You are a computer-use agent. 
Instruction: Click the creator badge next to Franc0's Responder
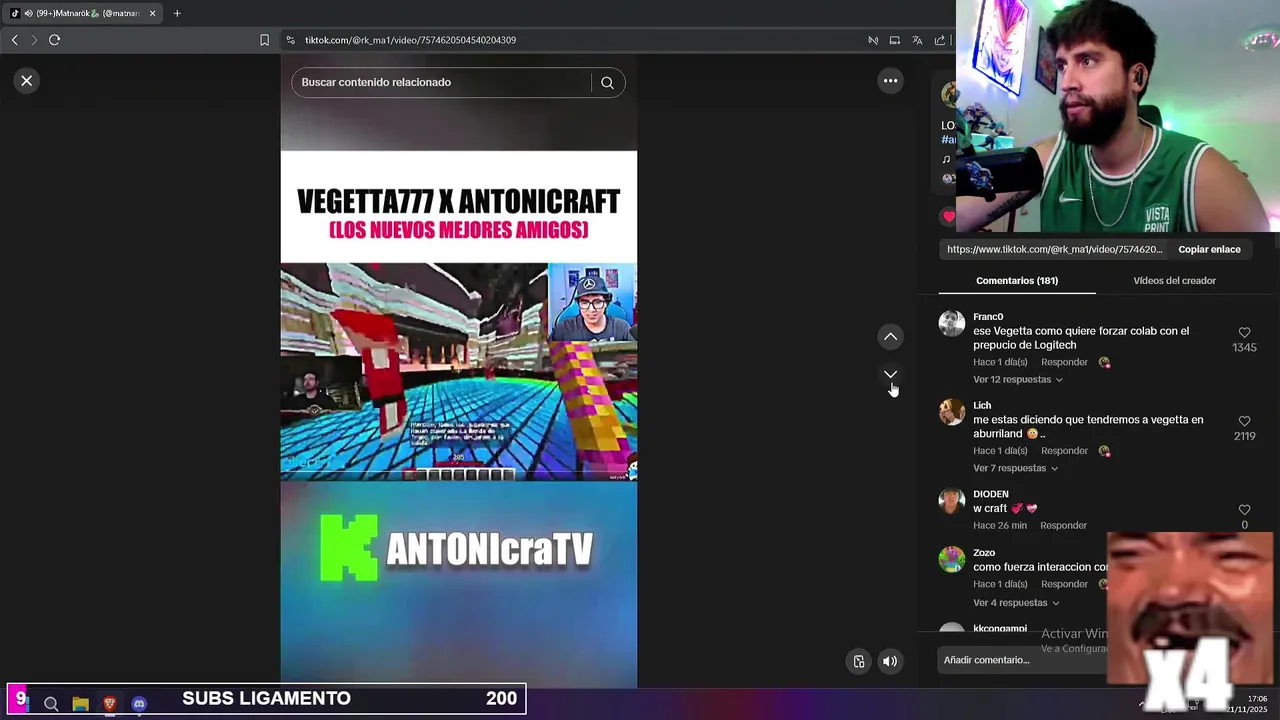[1104, 363]
